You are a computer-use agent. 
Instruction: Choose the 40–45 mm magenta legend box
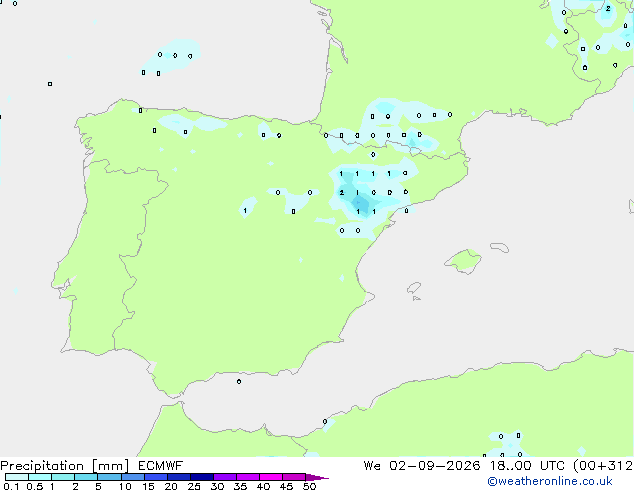click(x=271, y=477)
